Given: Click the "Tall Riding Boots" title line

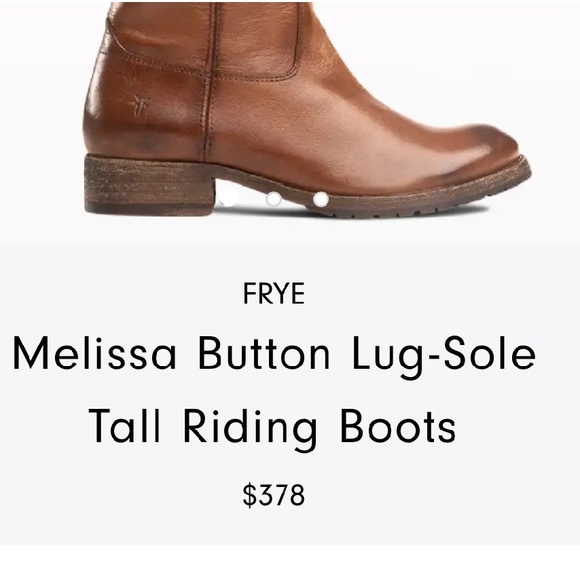Looking at the screenshot, I should [x=272, y=427].
